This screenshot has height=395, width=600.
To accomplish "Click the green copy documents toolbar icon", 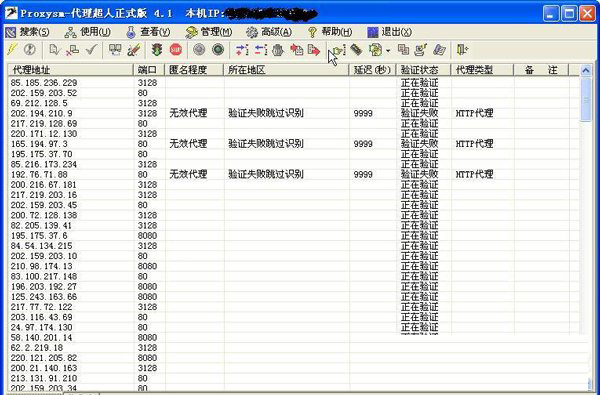I will [x=376, y=50].
